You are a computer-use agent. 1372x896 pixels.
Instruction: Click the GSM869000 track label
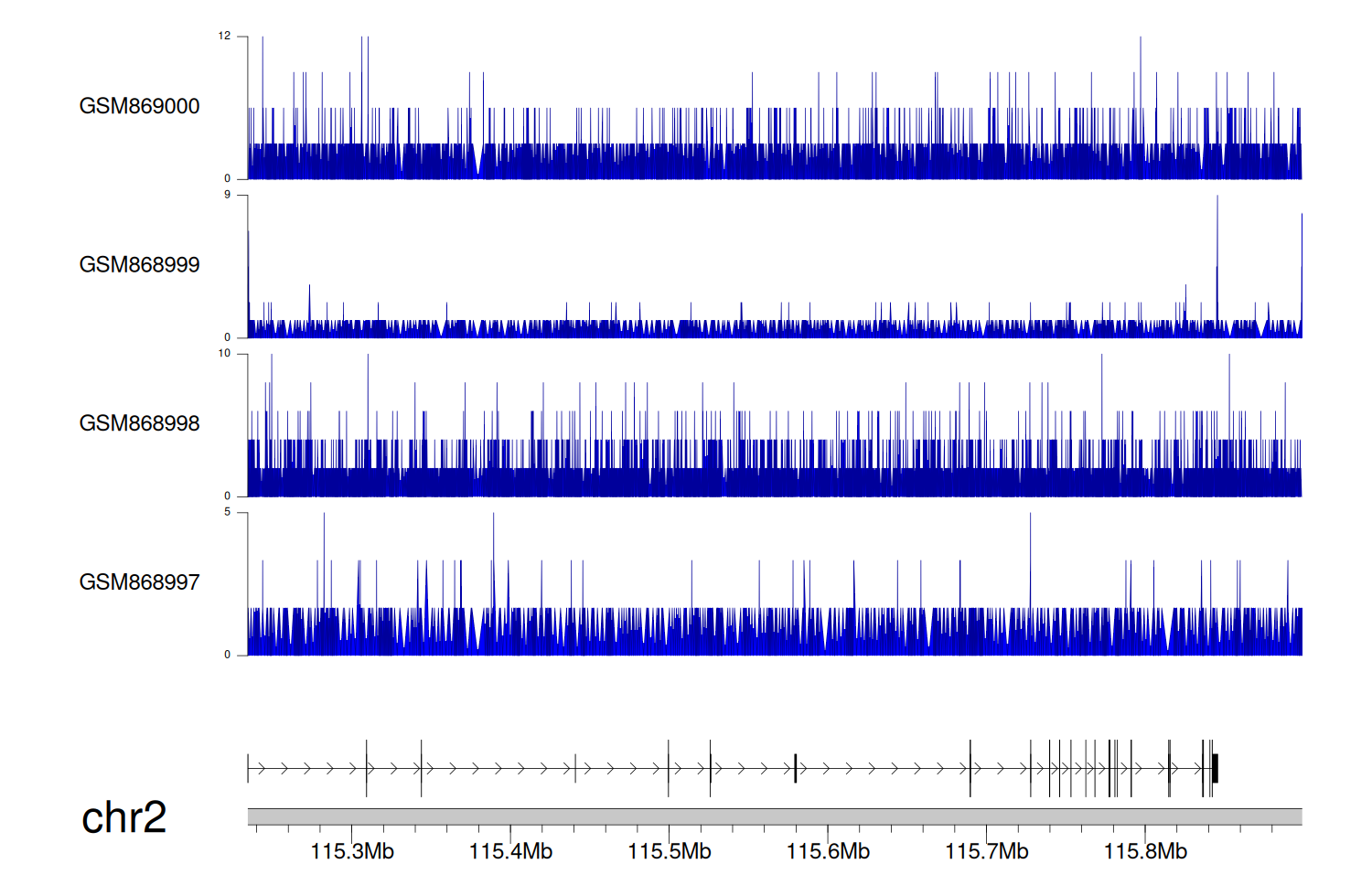click(x=139, y=106)
